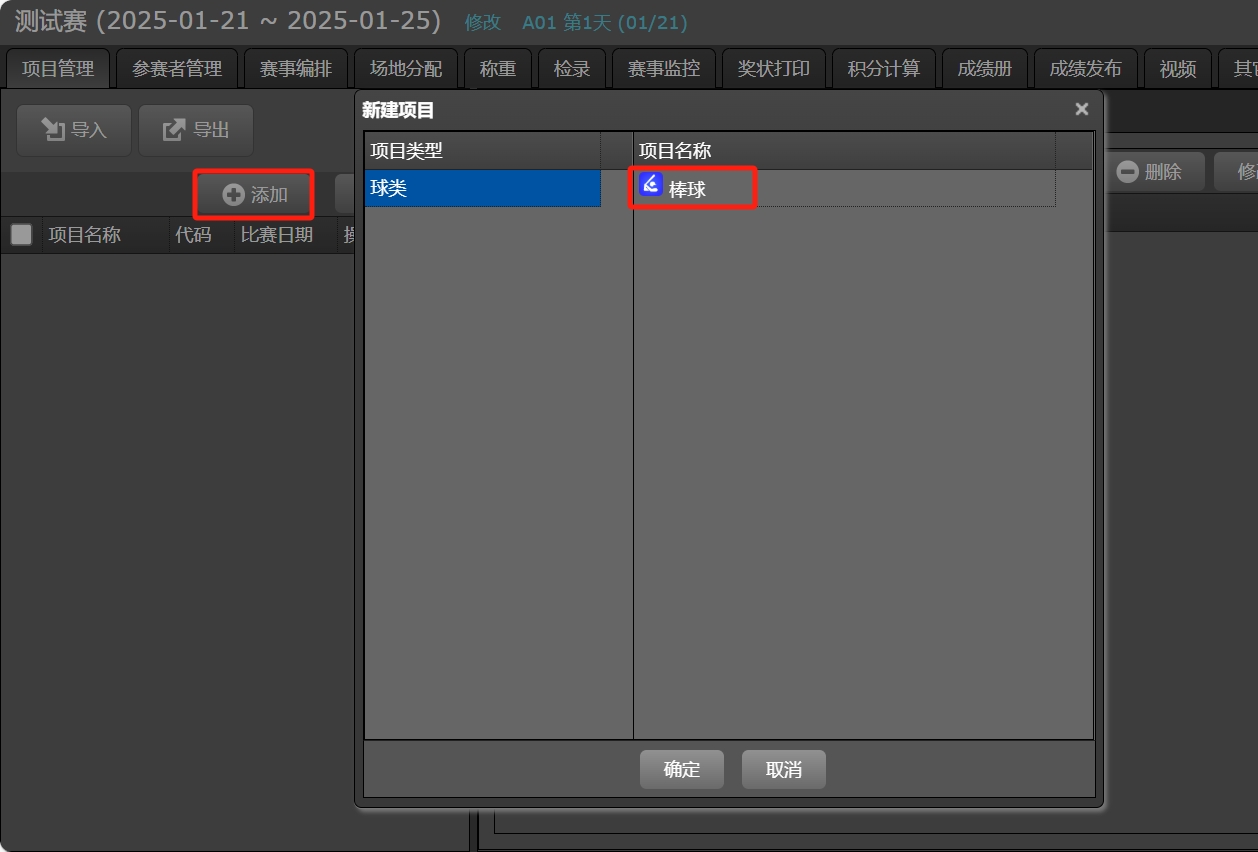
Task: Click the minus icon on Delete button
Action: [x=1127, y=172]
